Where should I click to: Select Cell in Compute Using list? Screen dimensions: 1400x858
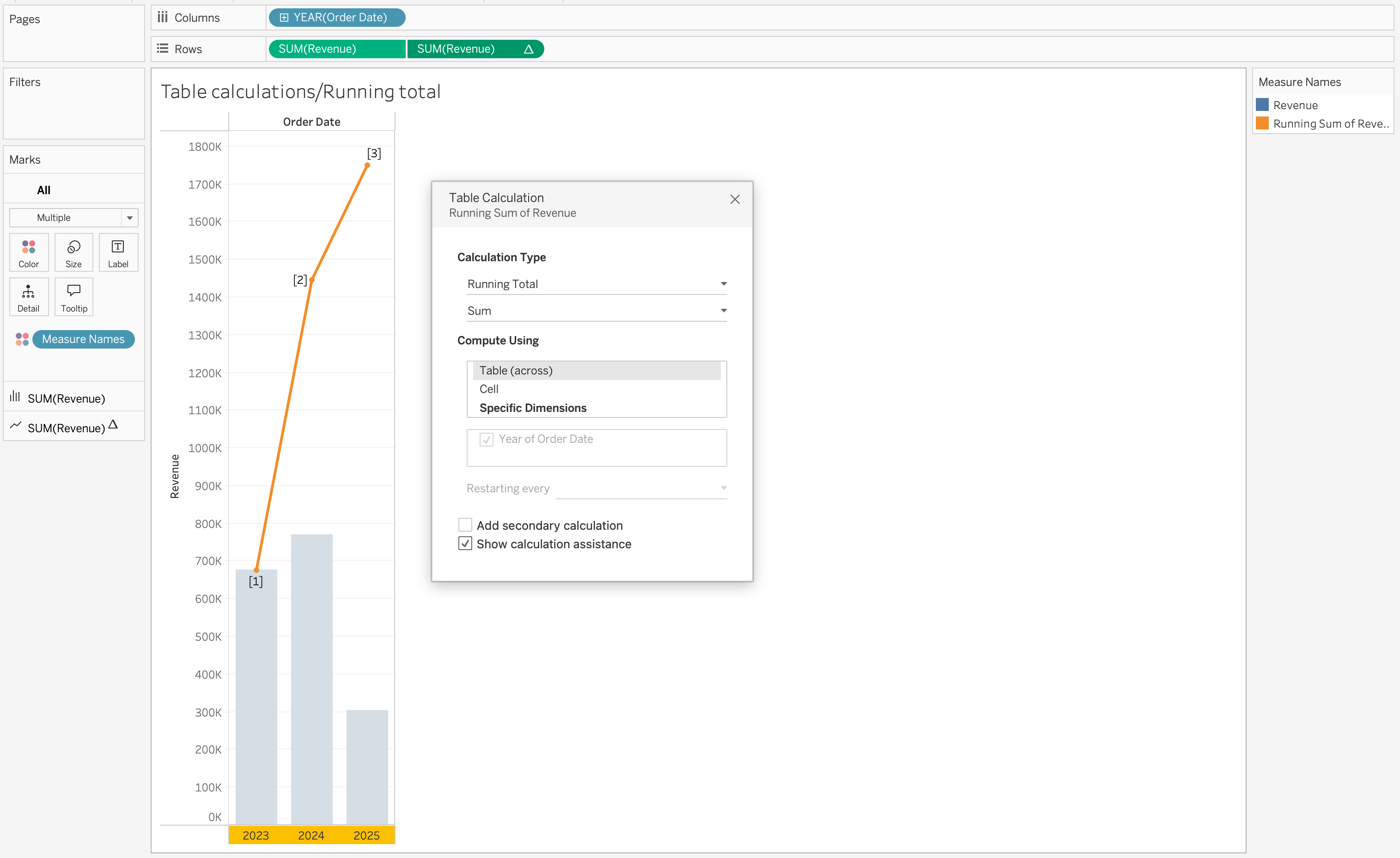[x=489, y=389]
